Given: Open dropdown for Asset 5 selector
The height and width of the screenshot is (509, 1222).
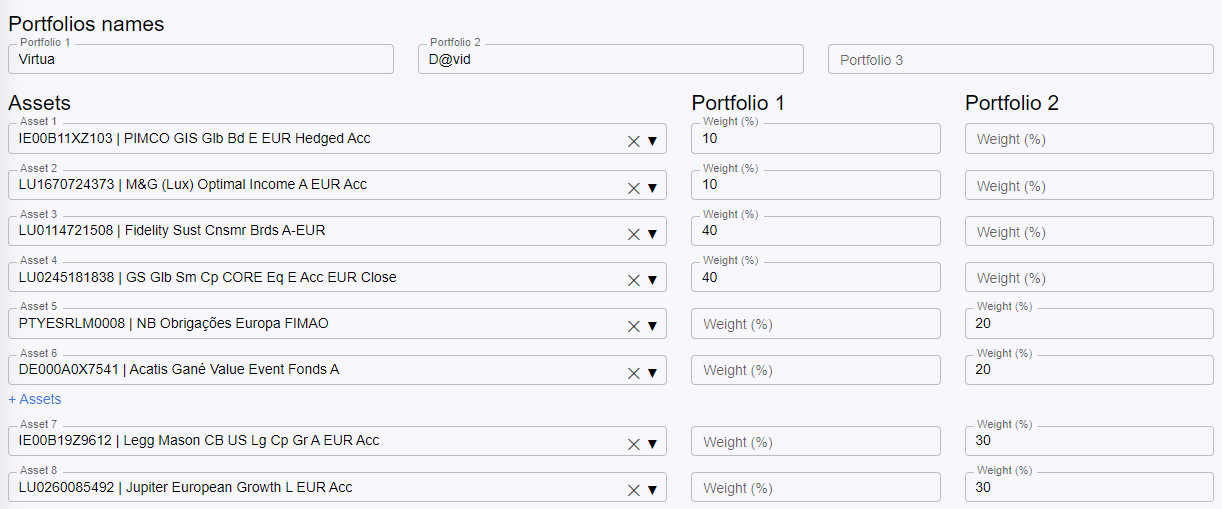Looking at the screenshot, I should pos(652,325).
